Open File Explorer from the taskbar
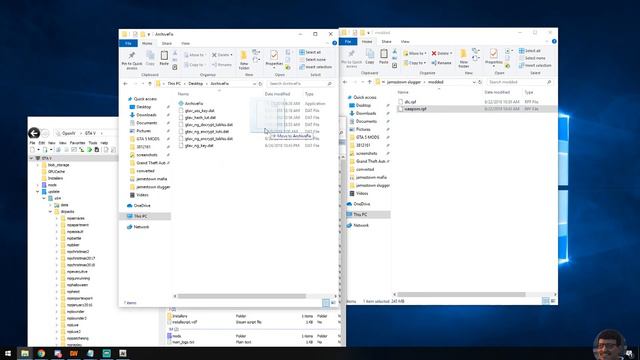 (25, 353)
